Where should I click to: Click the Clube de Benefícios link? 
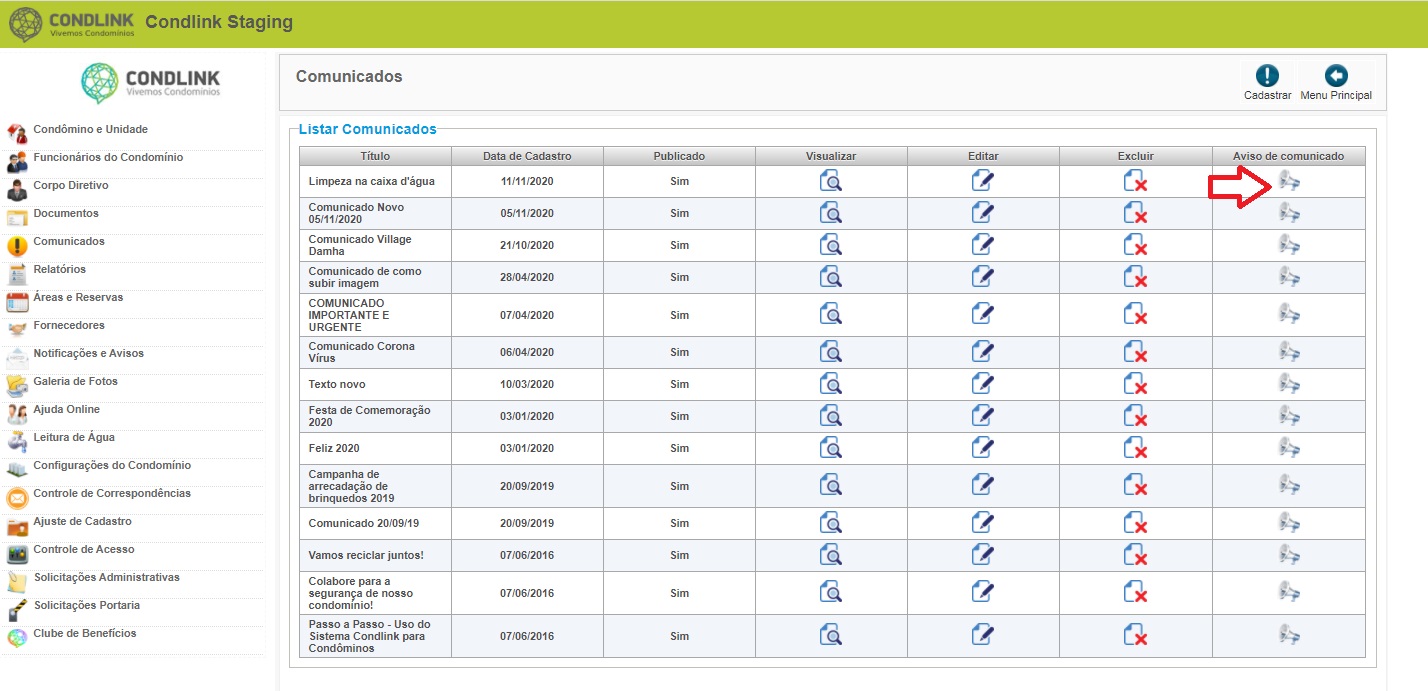[85, 633]
